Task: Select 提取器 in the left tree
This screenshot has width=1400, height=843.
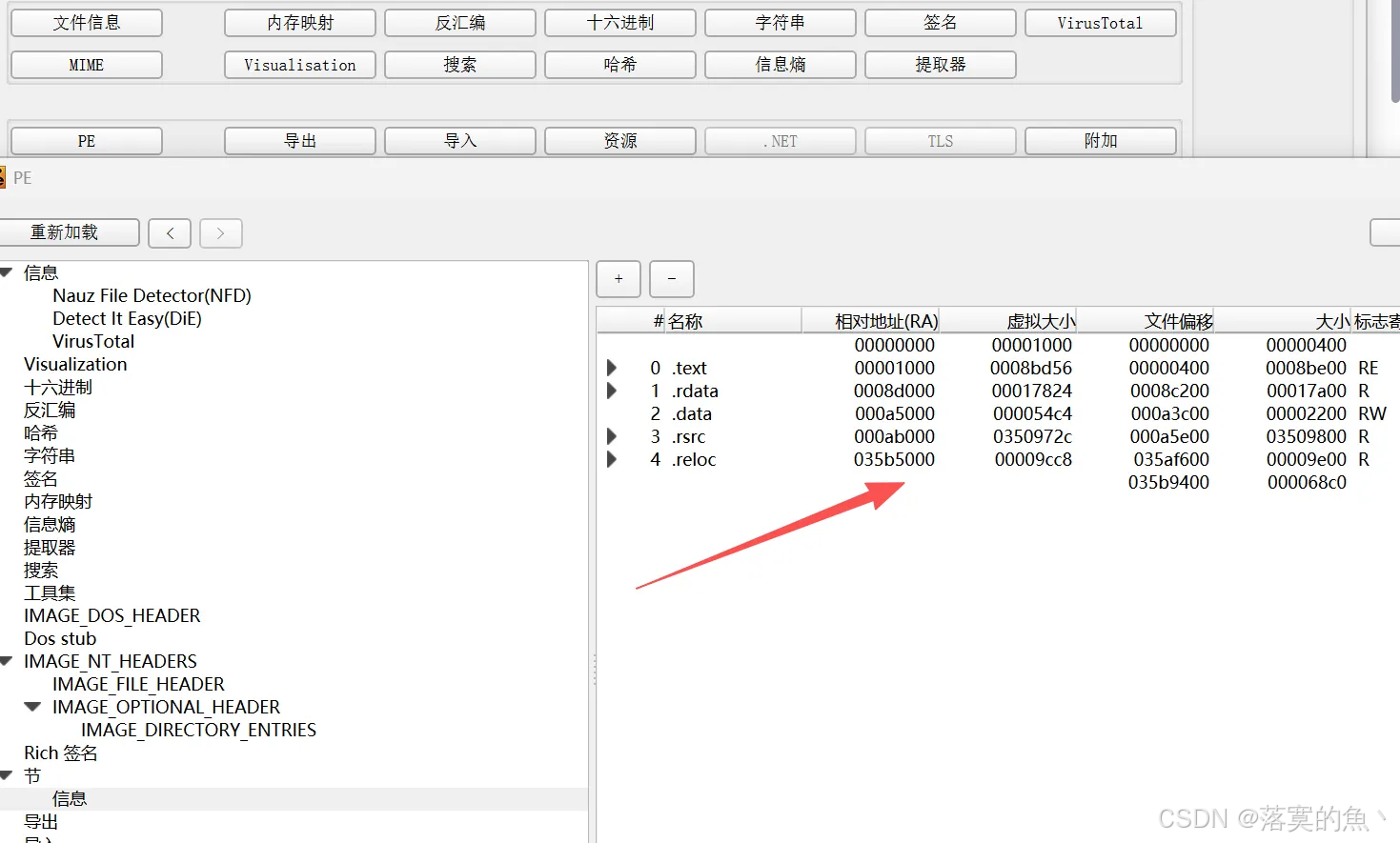Action: [50, 547]
